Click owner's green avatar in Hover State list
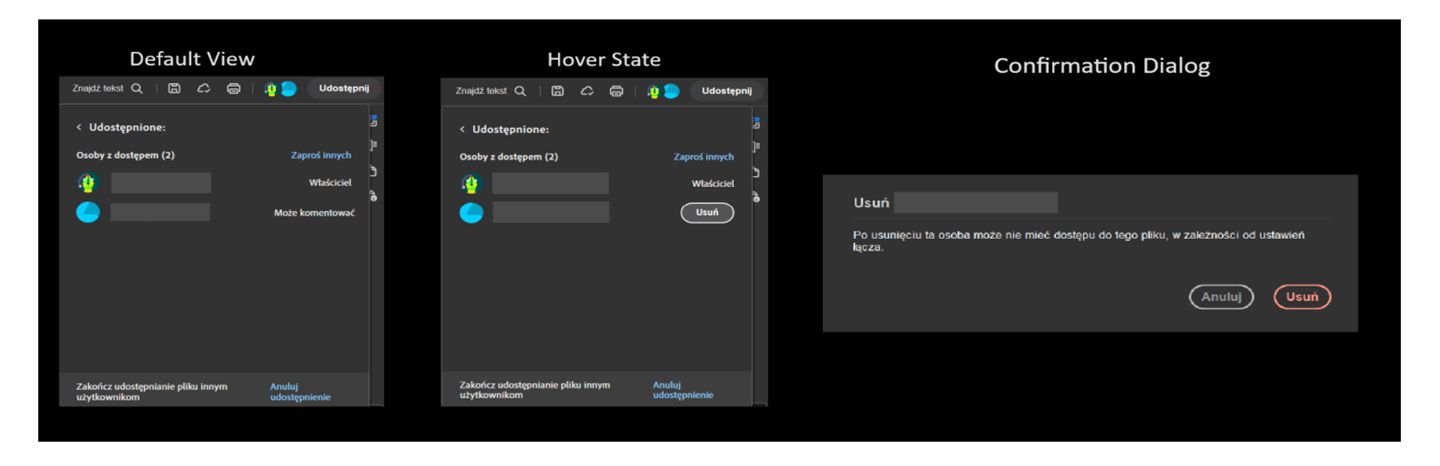Viewport: 1440px width, 466px height. (x=471, y=183)
